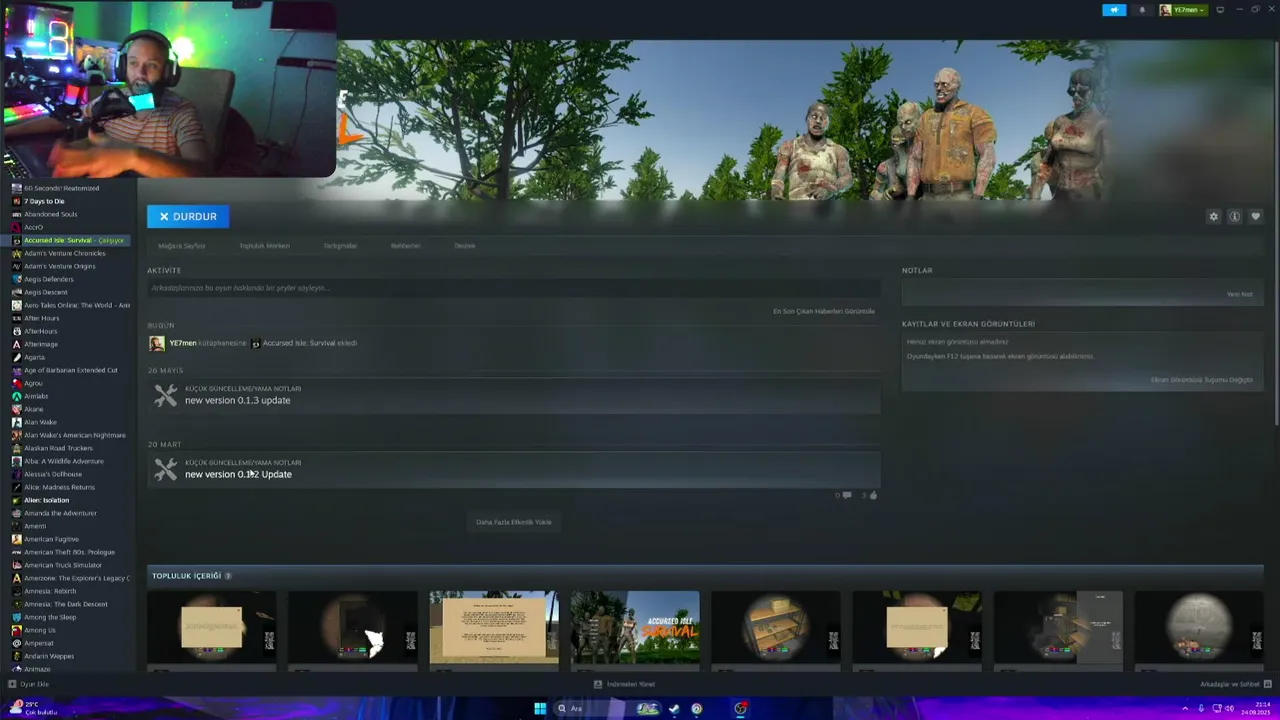Click YE7men avatar in today's activity
1280x720 pixels.
tap(157, 343)
